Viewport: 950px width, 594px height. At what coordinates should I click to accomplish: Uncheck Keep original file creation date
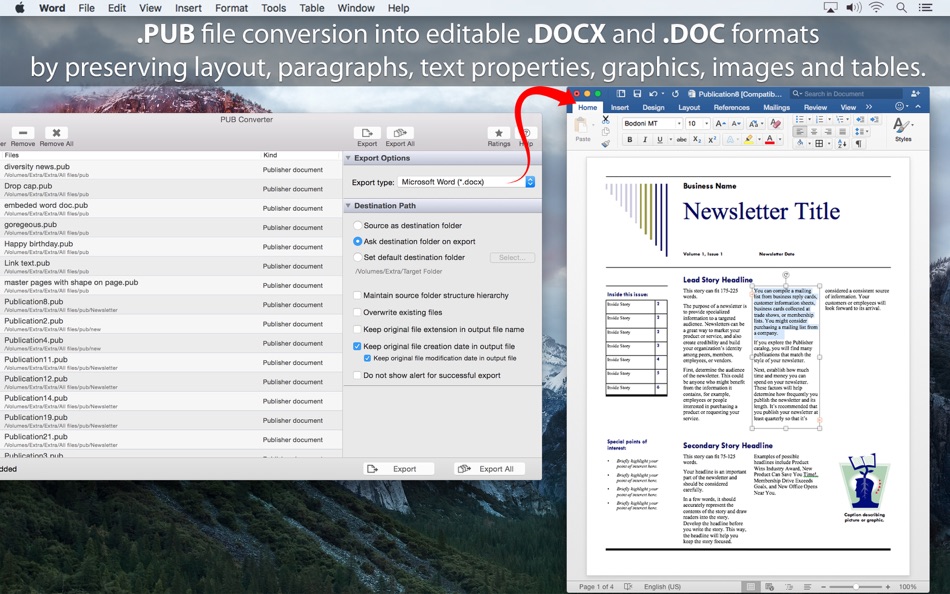[x=357, y=346]
